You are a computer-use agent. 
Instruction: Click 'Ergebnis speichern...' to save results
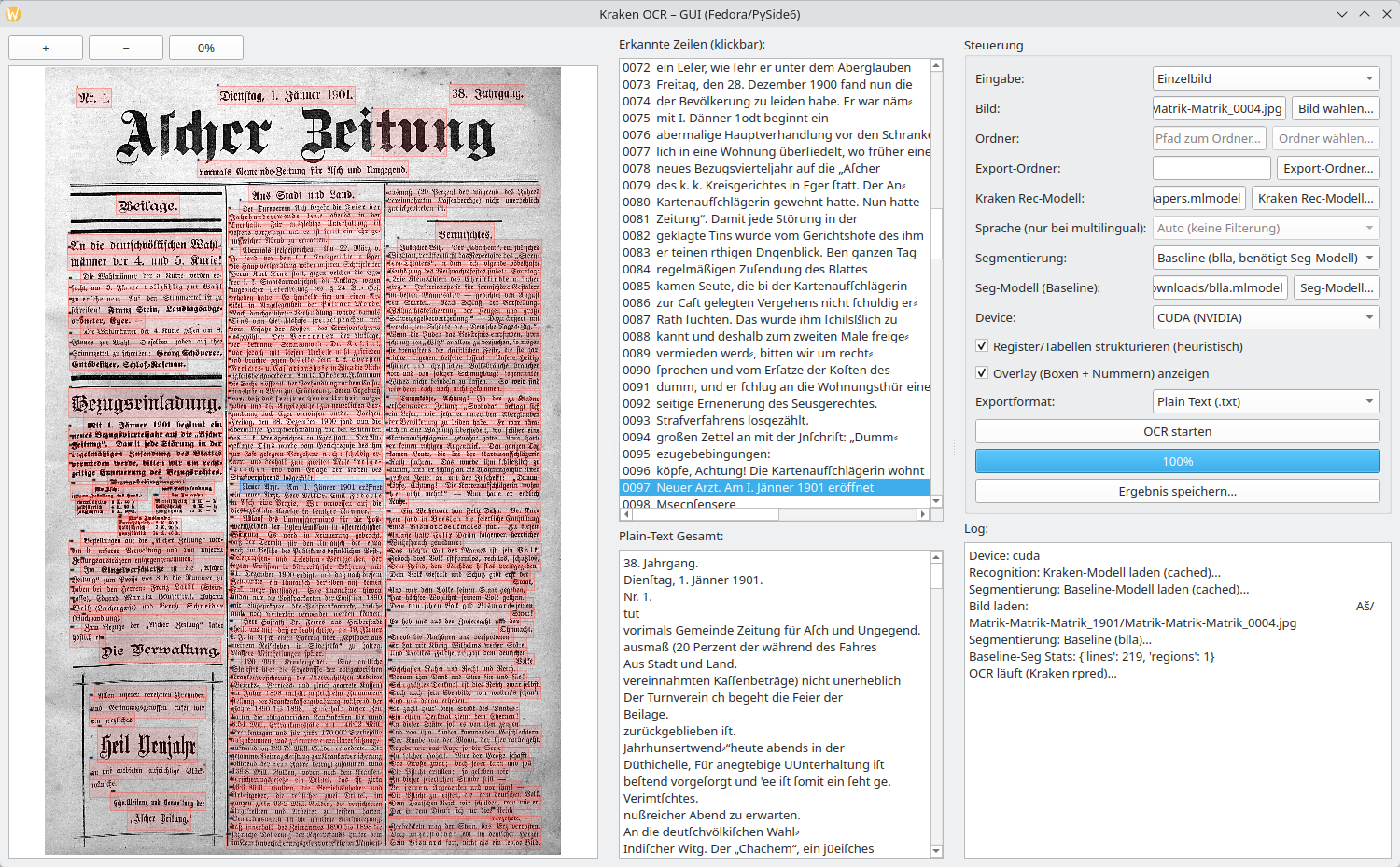point(1178,491)
